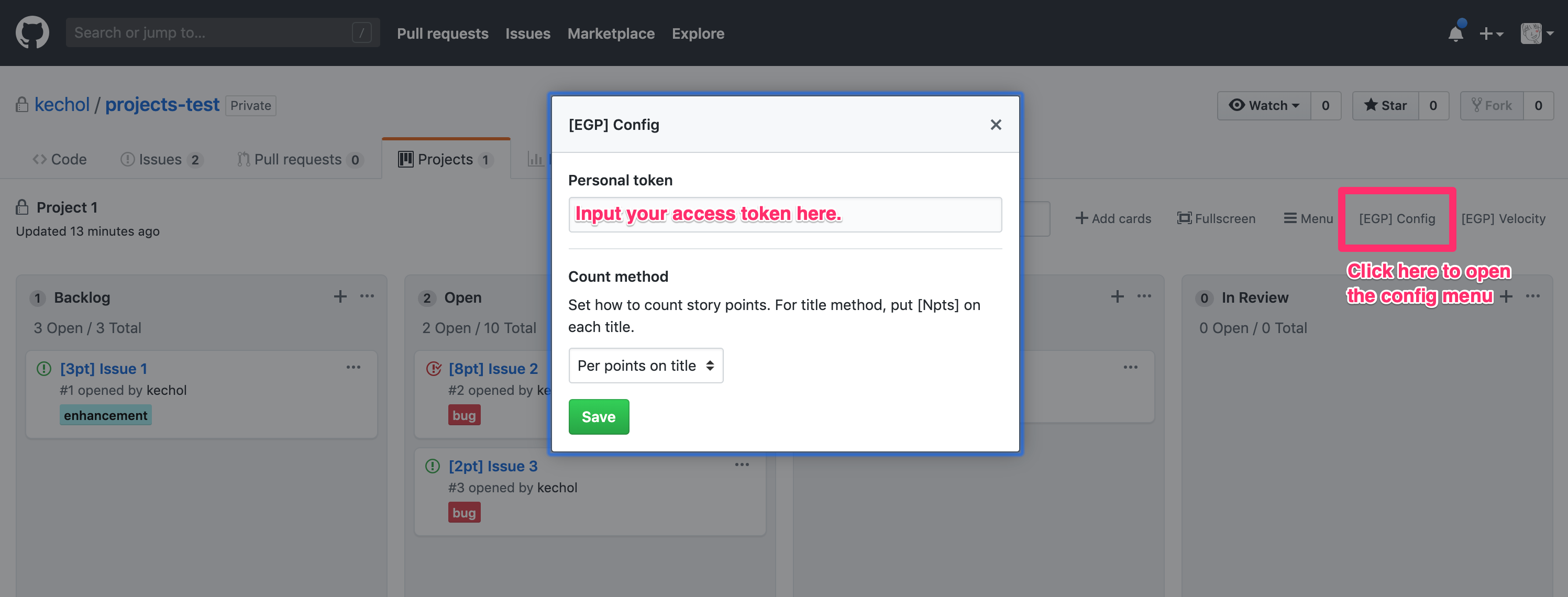Expand the create-new plus dropdown
1568x597 pixels.
1490,34
